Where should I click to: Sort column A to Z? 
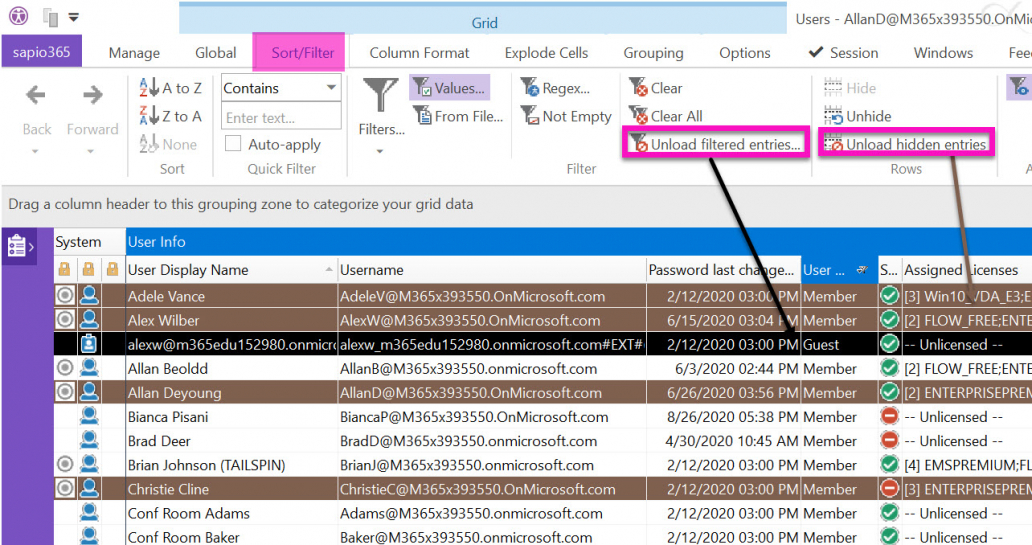tap(170, 88)
